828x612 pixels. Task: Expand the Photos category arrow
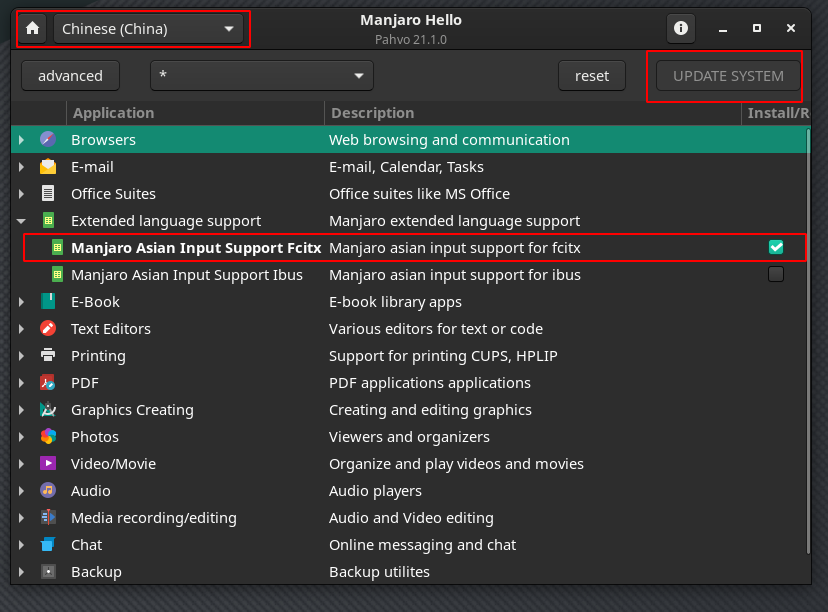[21, 437]
